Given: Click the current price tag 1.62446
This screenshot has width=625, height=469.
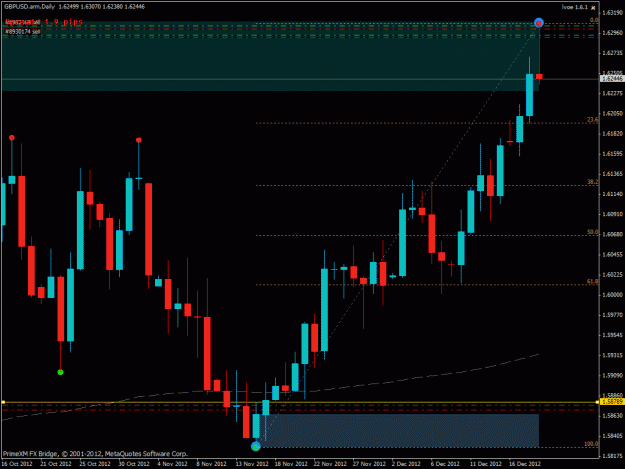Looking at the screenshot, I should 612,79.
